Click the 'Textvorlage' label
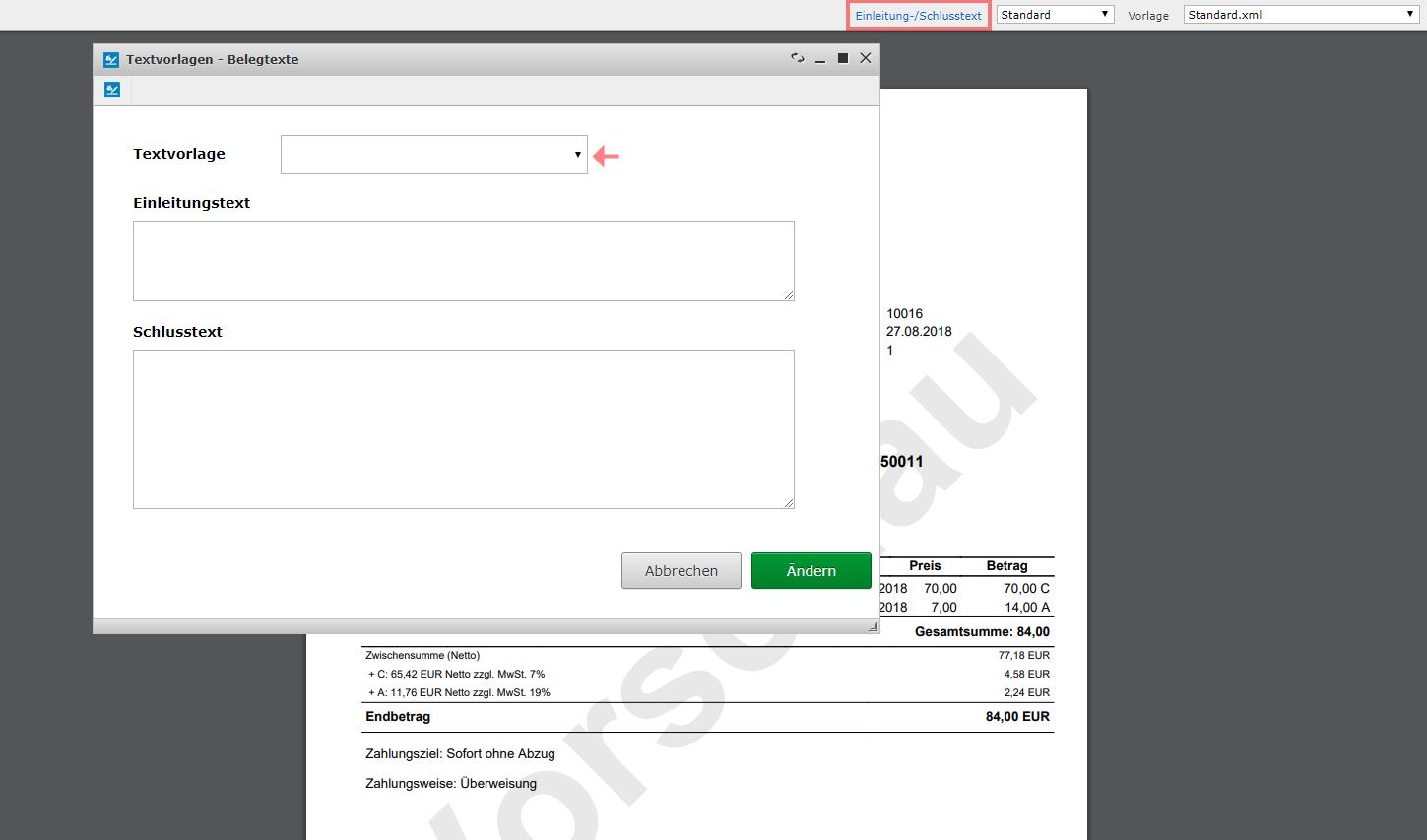The width and height of the screenshot is (1427, 840). click(x=179, y=154)
